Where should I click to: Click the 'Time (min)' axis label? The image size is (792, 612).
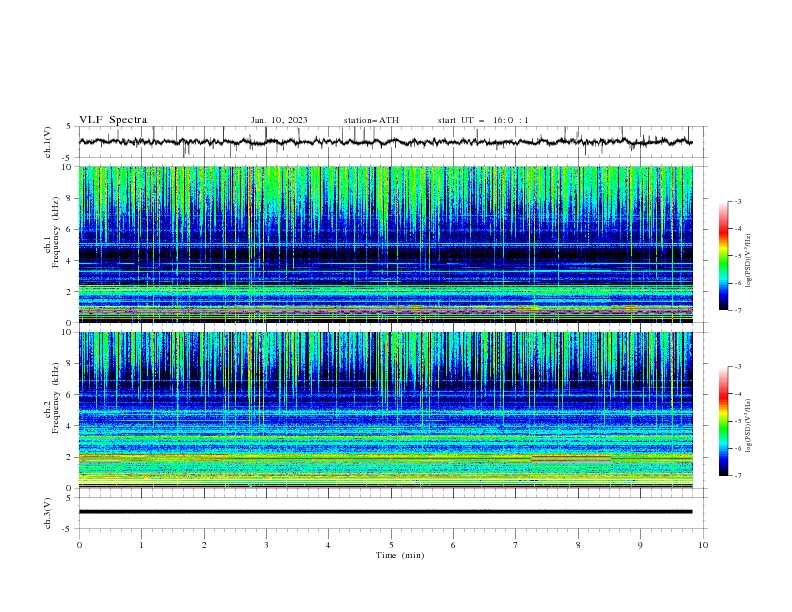(400, 555)
